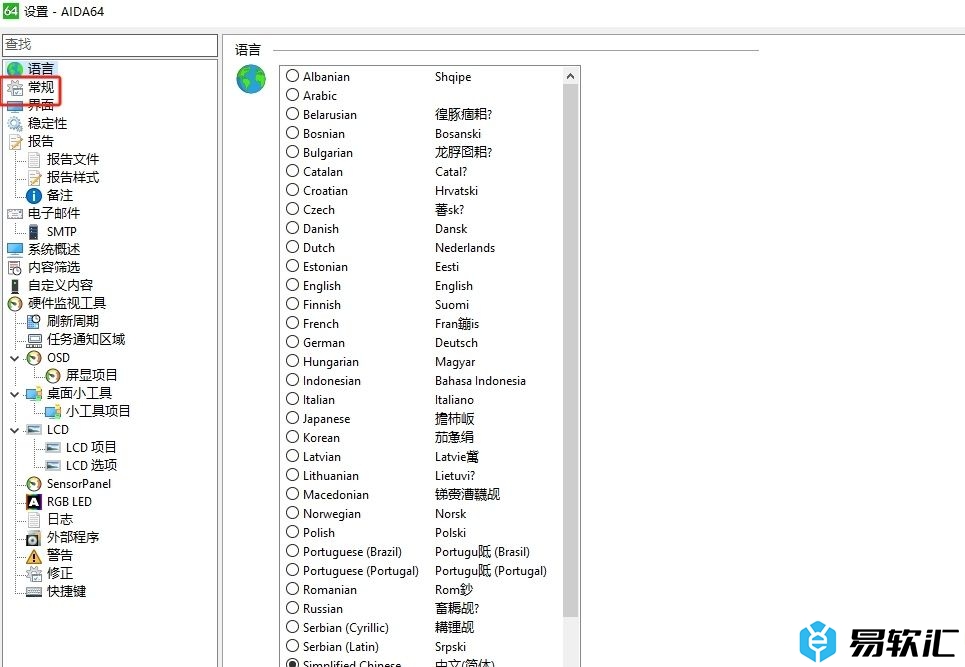Click the OSD gauge icon
The image size is (965, 667).
coord(34,357)
